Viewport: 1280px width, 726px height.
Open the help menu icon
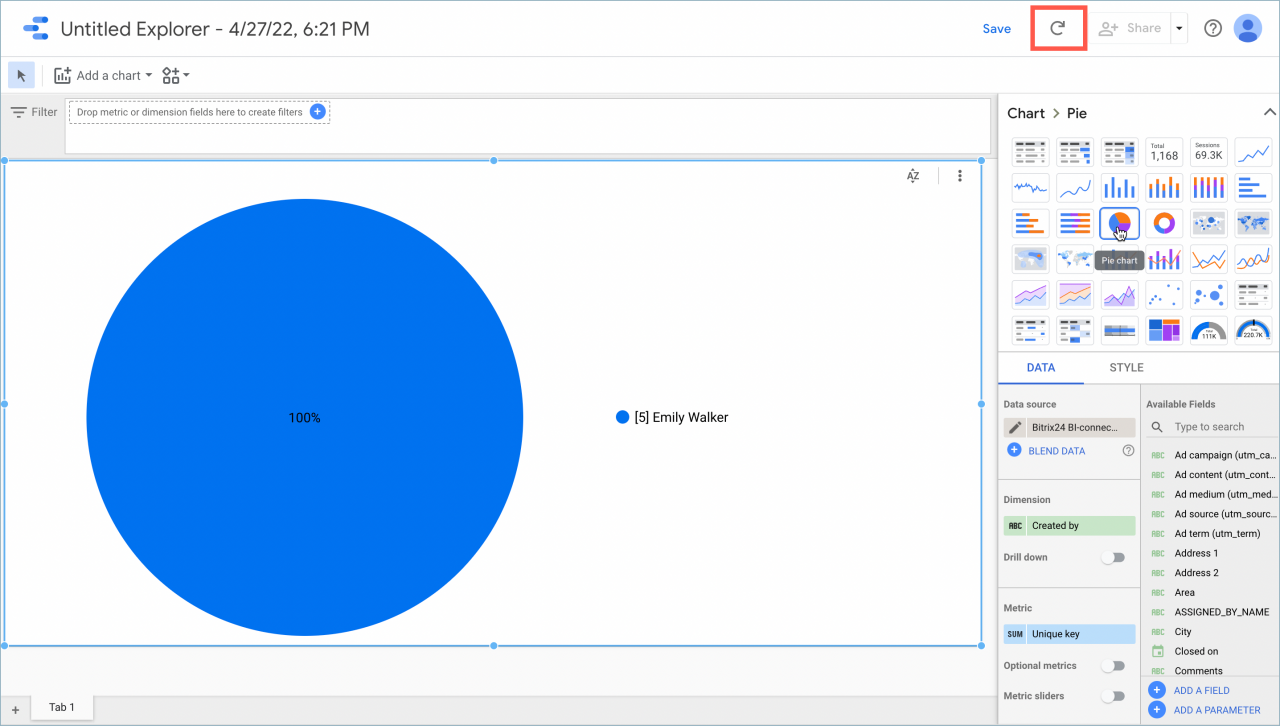(x=1213, y=28)
